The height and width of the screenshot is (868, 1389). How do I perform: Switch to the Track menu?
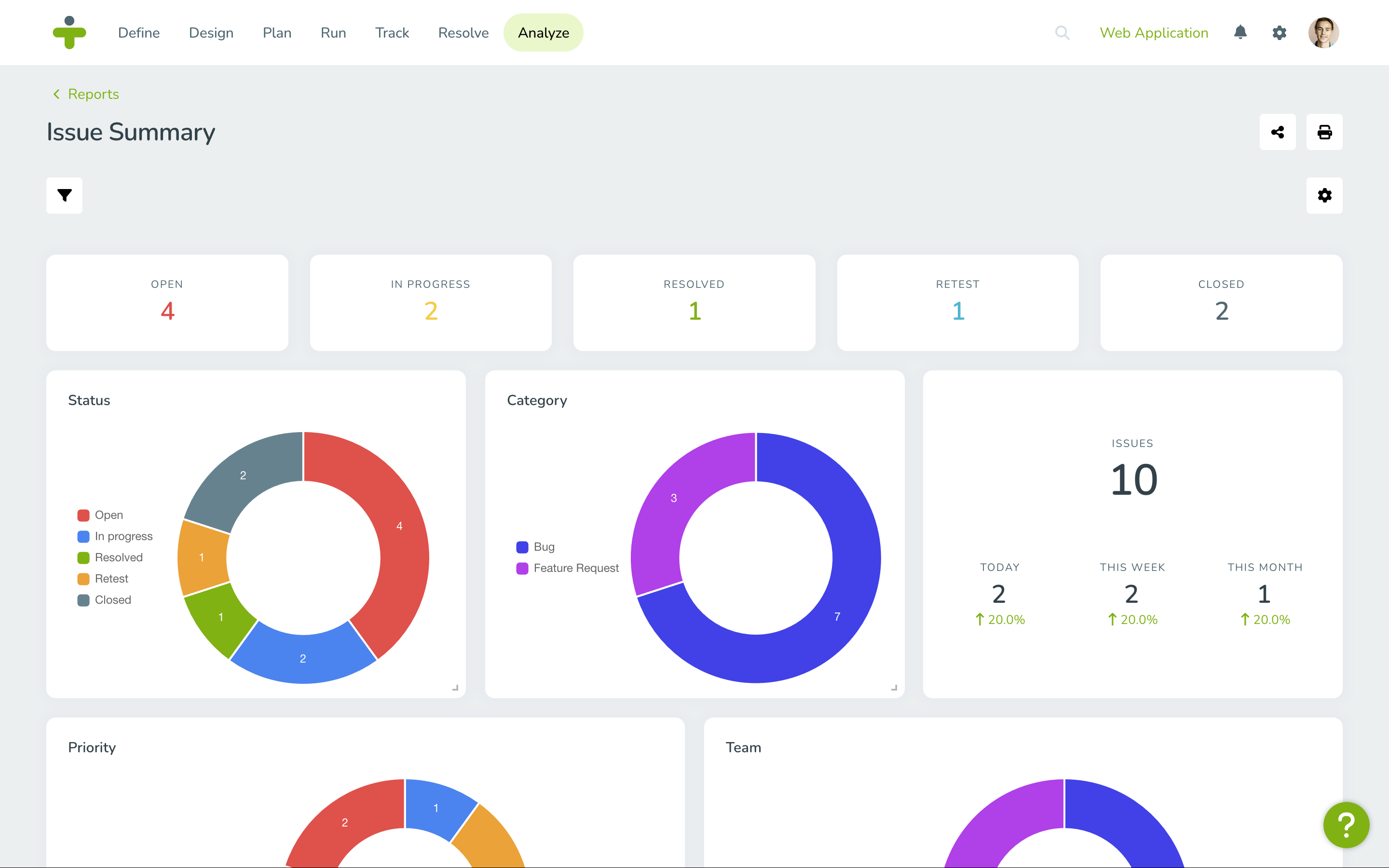click(392, 33)
